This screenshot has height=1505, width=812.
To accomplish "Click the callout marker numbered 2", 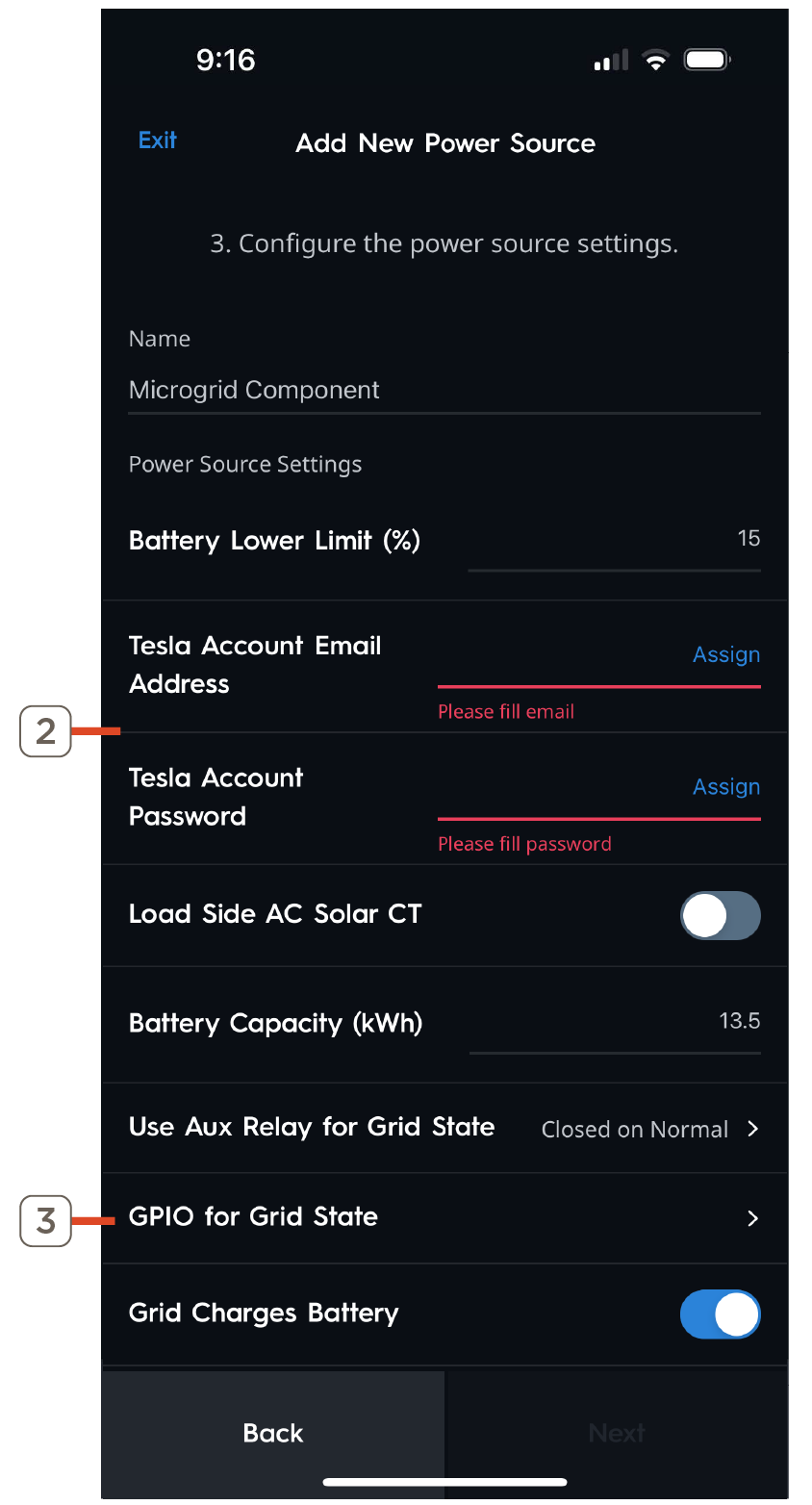I will coord(46,731).
